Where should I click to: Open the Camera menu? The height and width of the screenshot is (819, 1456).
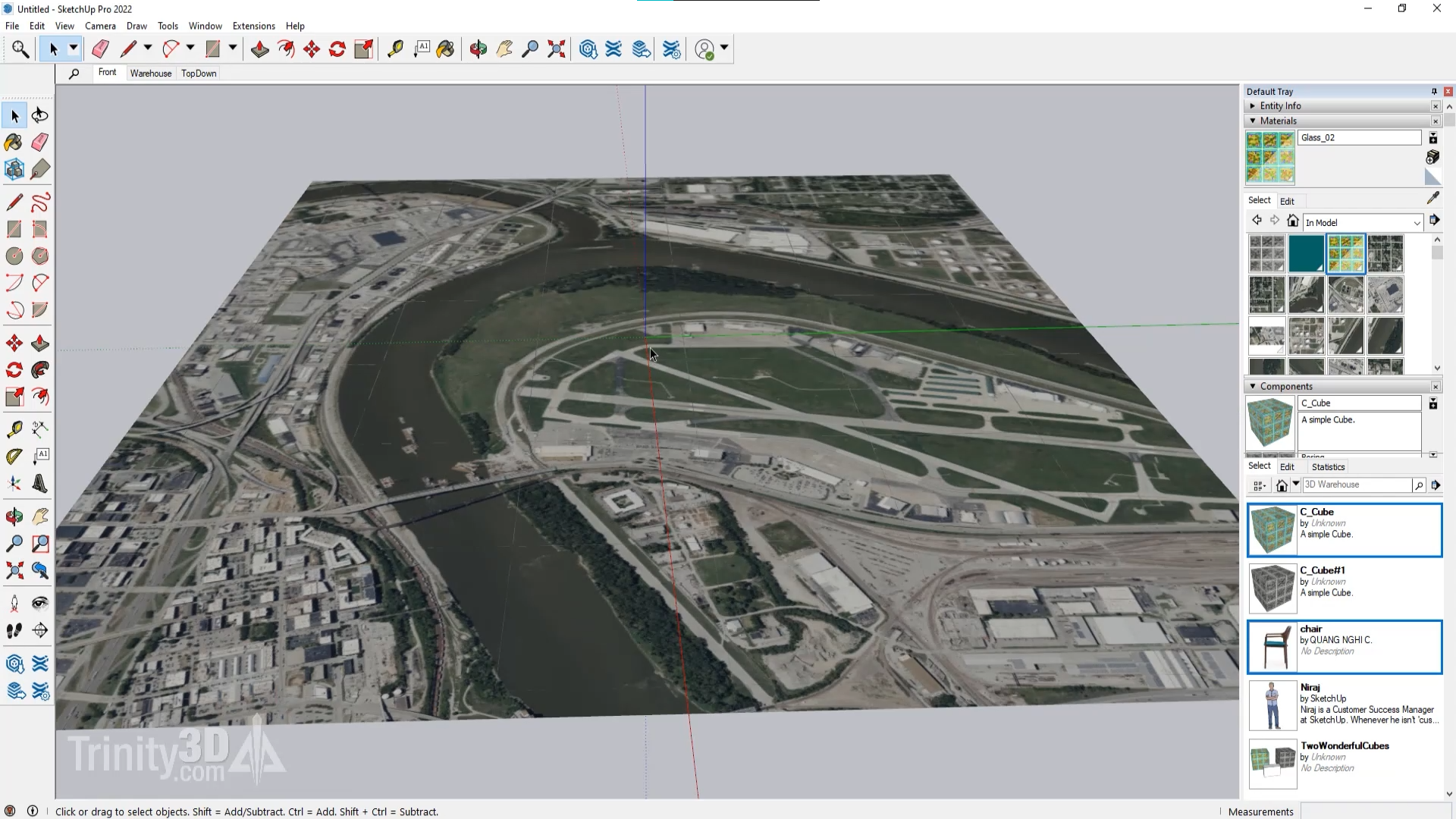[x=100, y=26]
